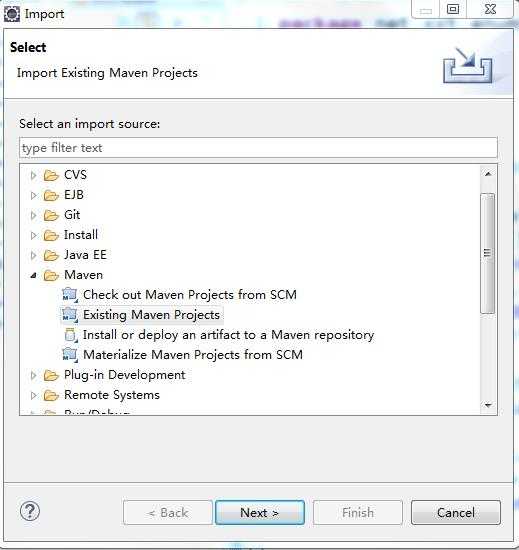This screenshot has height=550, width=519.
Task: Collapse the Maven tree node
Action: pos(33,275)
